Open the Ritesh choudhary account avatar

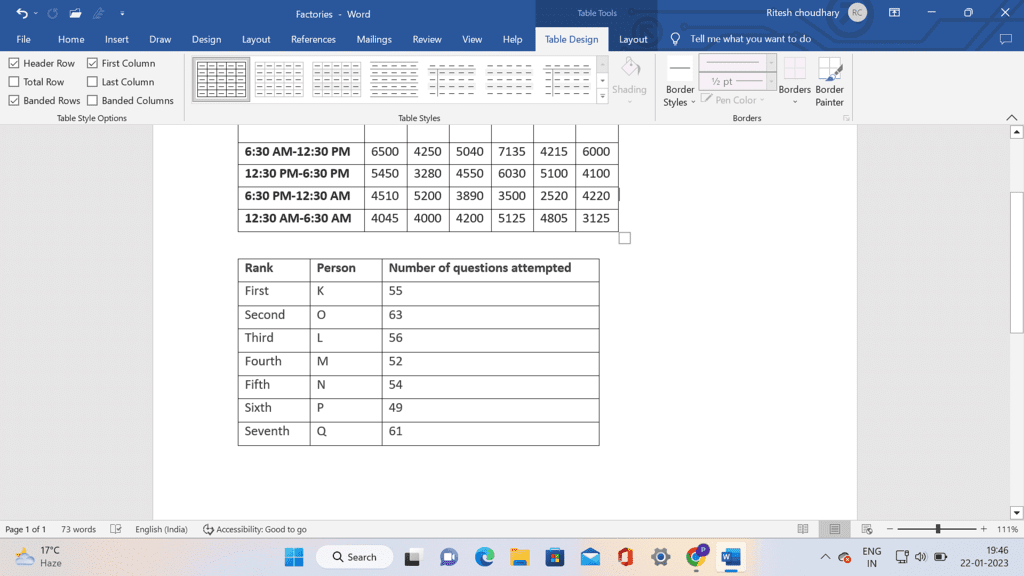click(857, 13)
